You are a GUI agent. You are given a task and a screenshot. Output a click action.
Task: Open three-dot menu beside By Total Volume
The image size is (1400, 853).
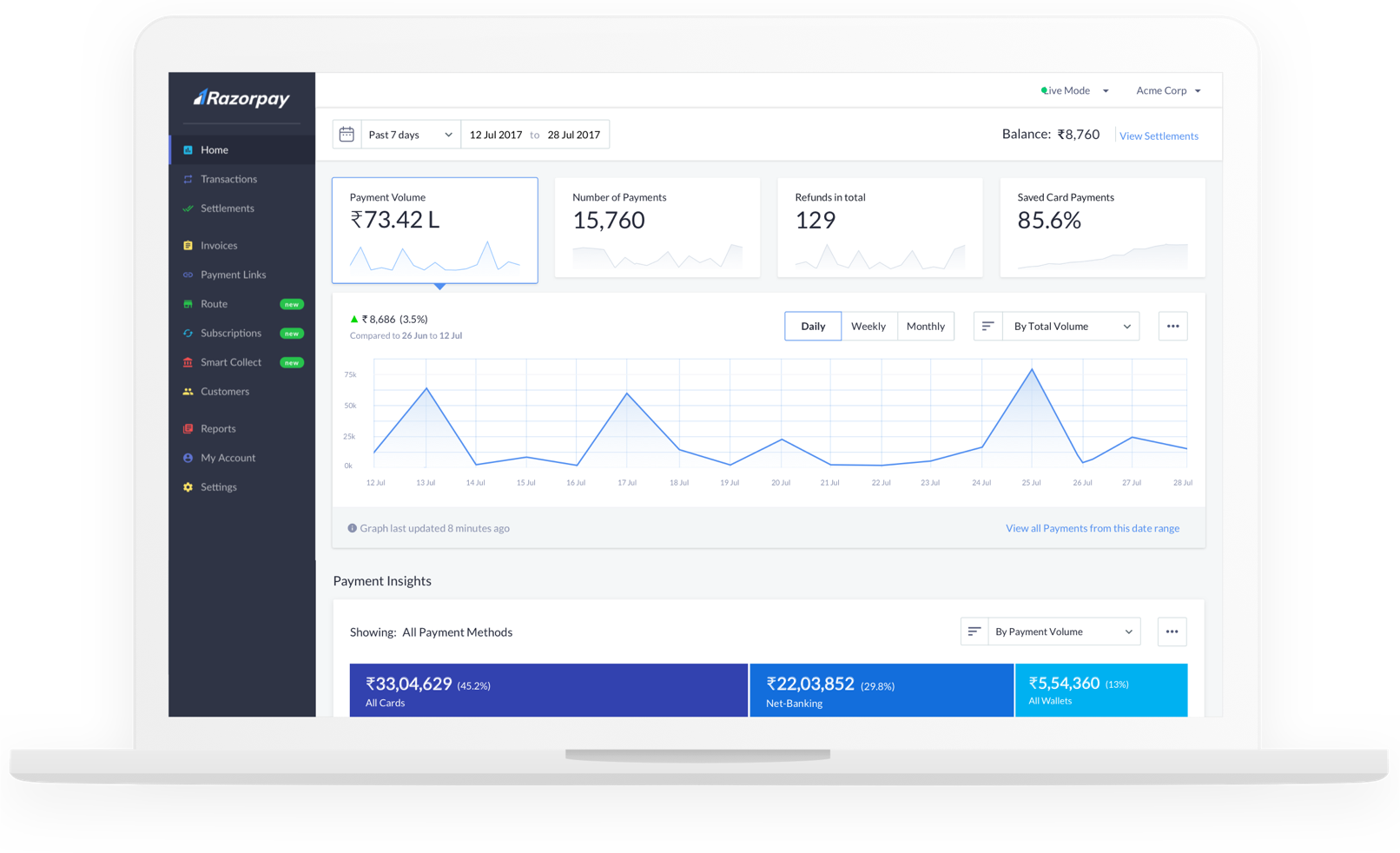point(1172,327)
